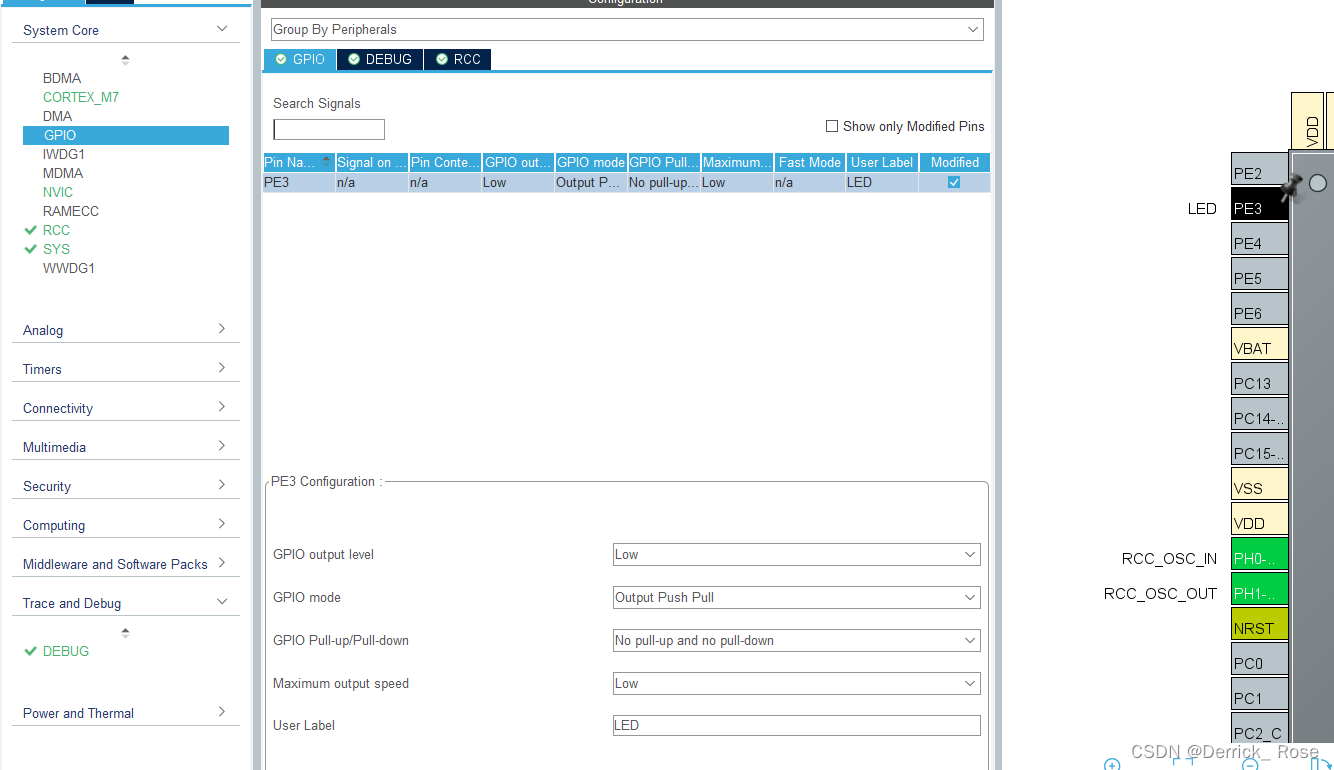This screenshot has width=1334, height=770.
Task: Click the pushpin icon beside PE3
Action: 1292,186
